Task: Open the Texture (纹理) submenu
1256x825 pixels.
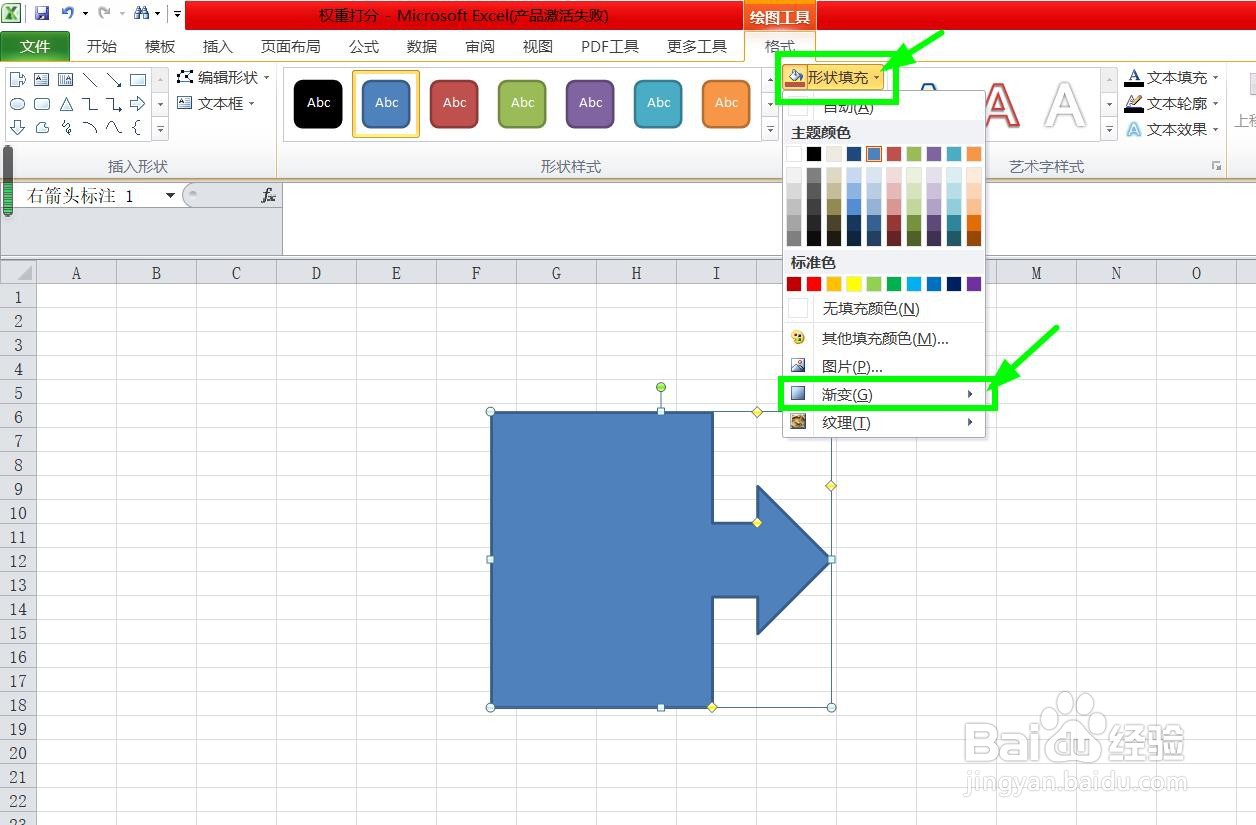Action: (885, 422)
